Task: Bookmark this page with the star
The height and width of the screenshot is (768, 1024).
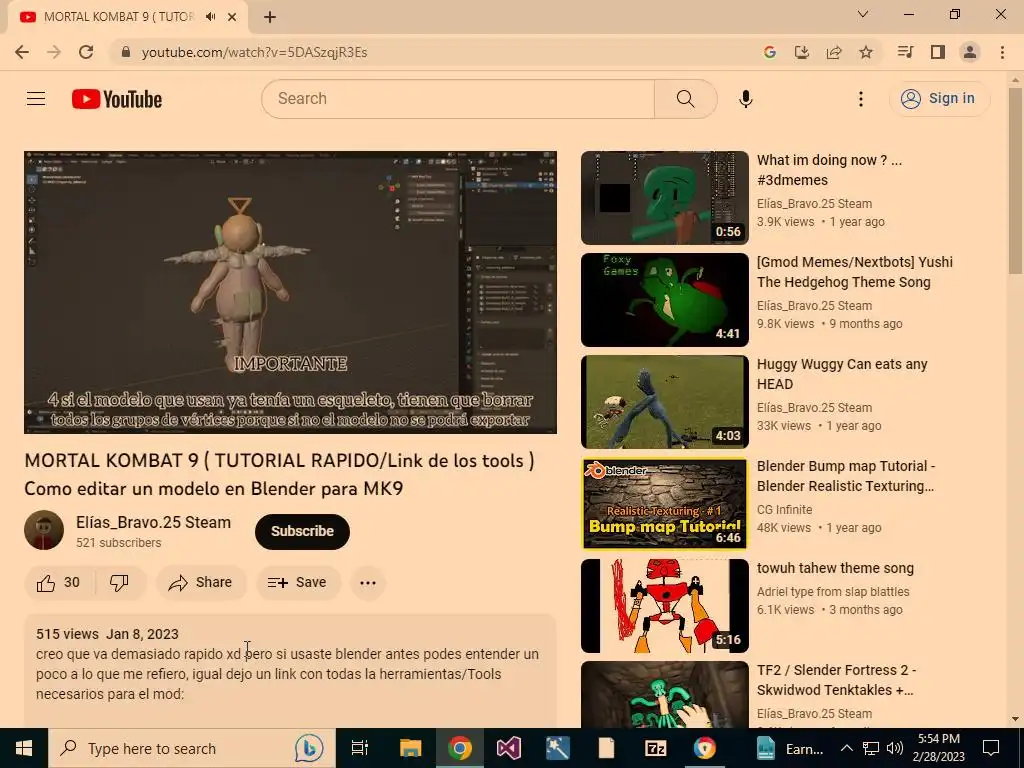Action: coord(866,52)
